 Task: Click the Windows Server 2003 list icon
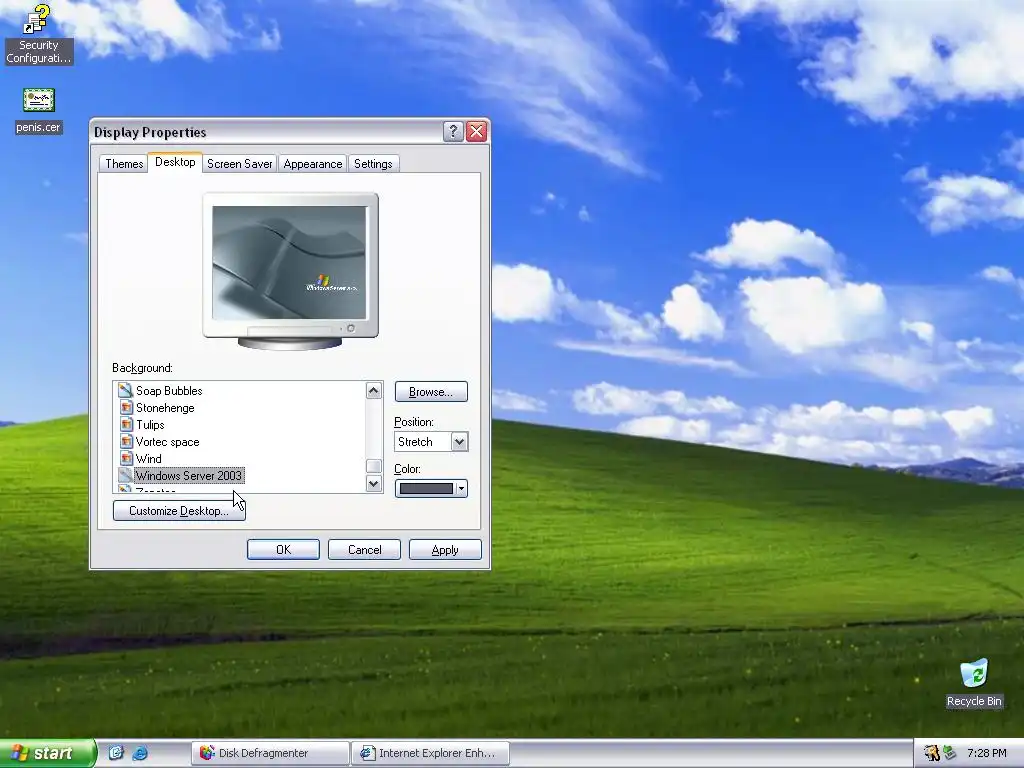(125, 475)
